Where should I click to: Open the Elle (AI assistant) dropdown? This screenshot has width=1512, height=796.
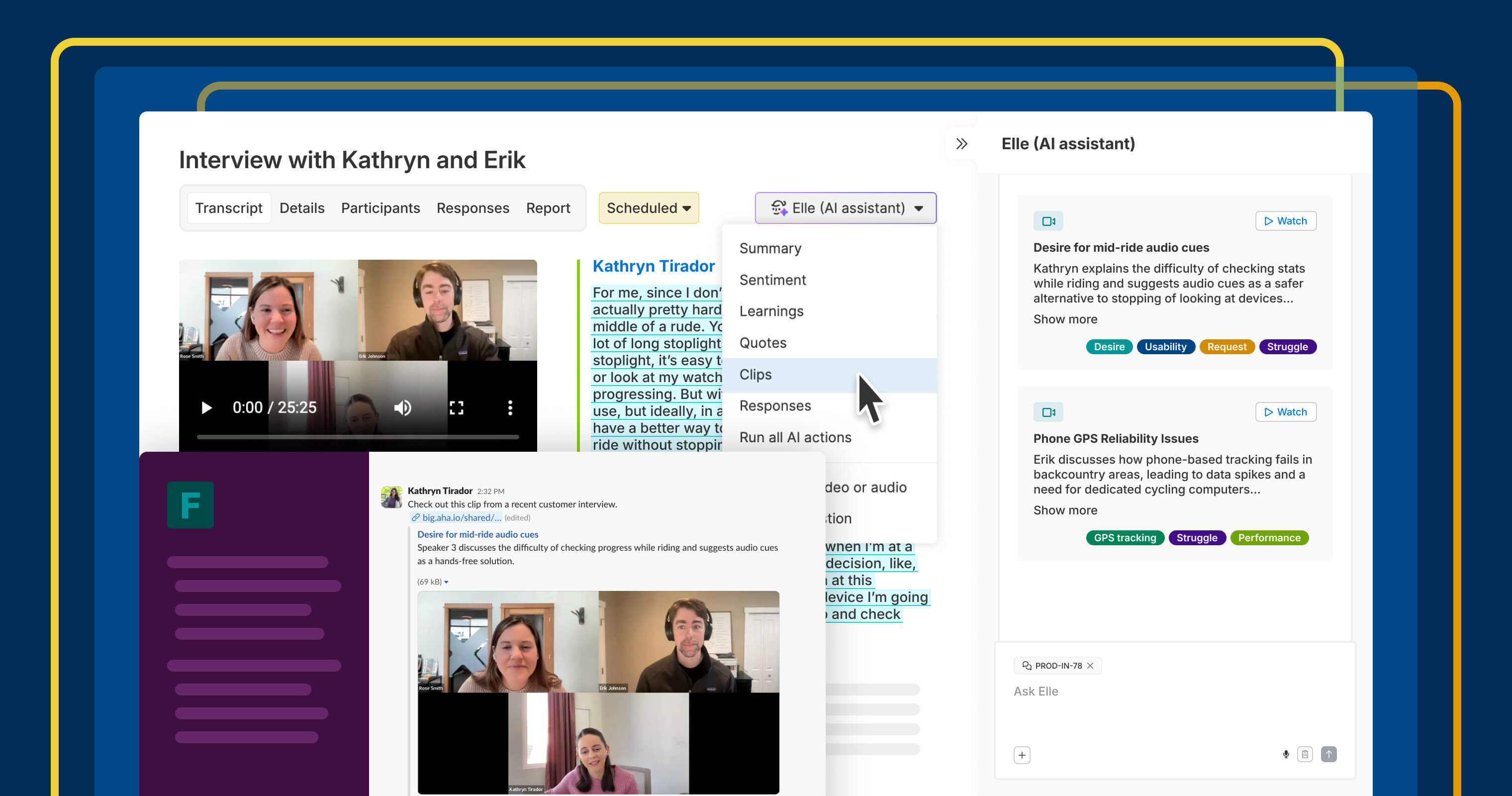tap(846, 208)
